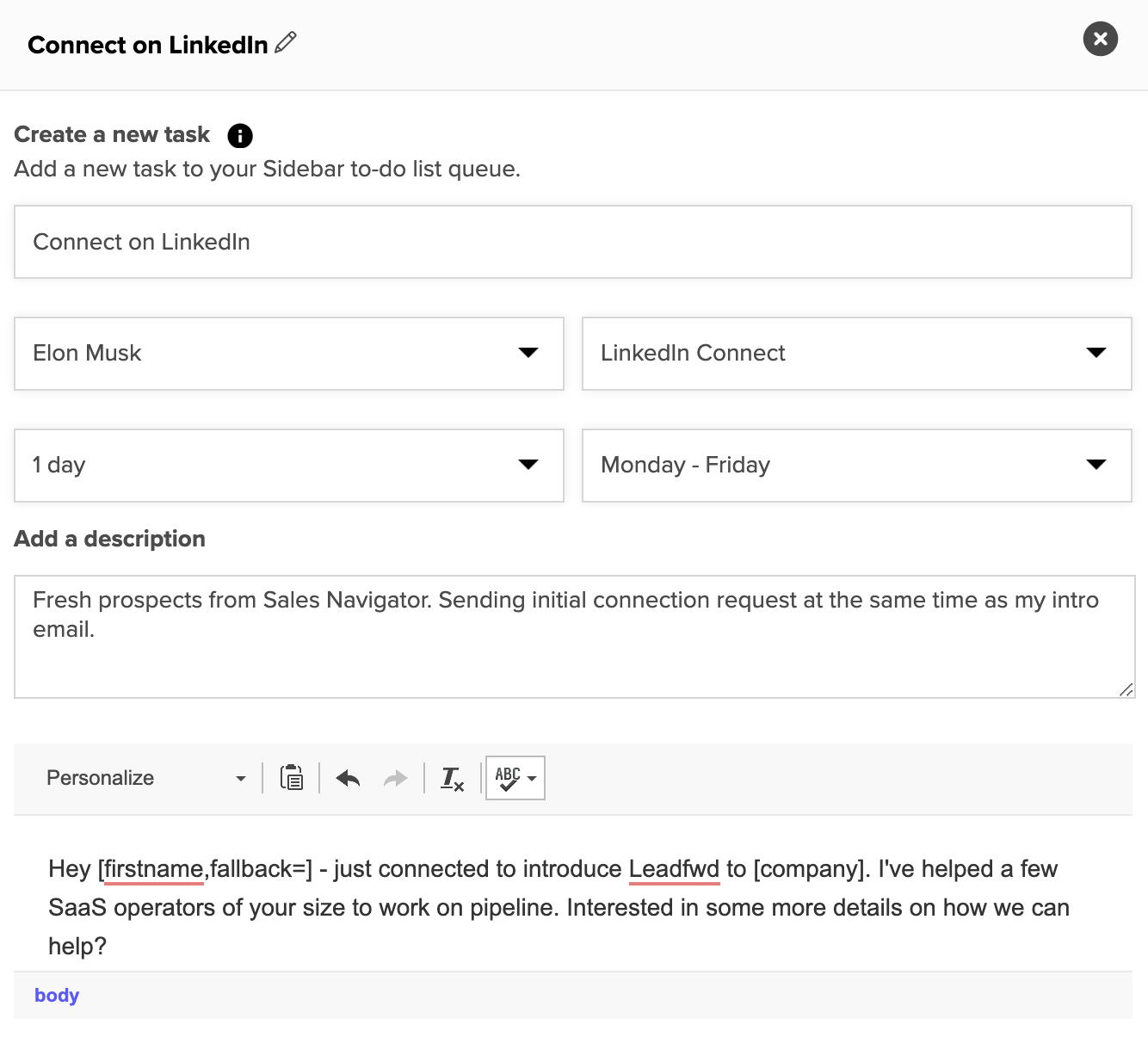Image resolution: width=1148 pixels, height=1043 pixels.
Task: Open the LinkedIn Connect task type dropdown
Action: tap(857, 354)
